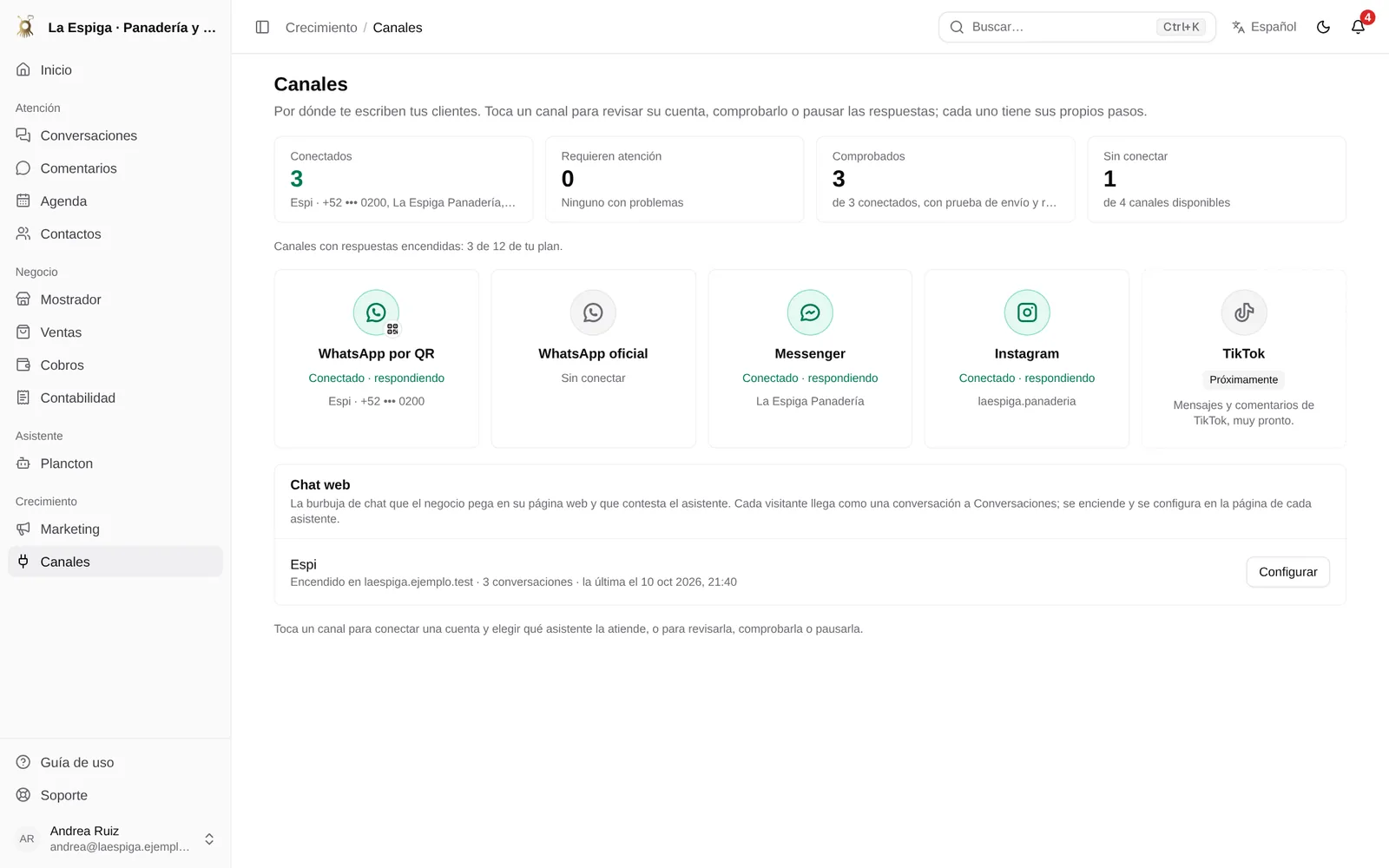The height and width of the screenshot is (868, 1389).
Task: Open Conversaciones section
Action: [x=115, y=135]
